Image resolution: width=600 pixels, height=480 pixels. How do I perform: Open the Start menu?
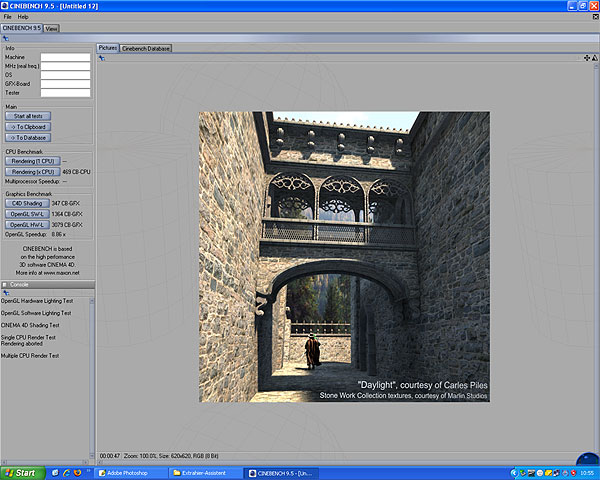(20, 471)
